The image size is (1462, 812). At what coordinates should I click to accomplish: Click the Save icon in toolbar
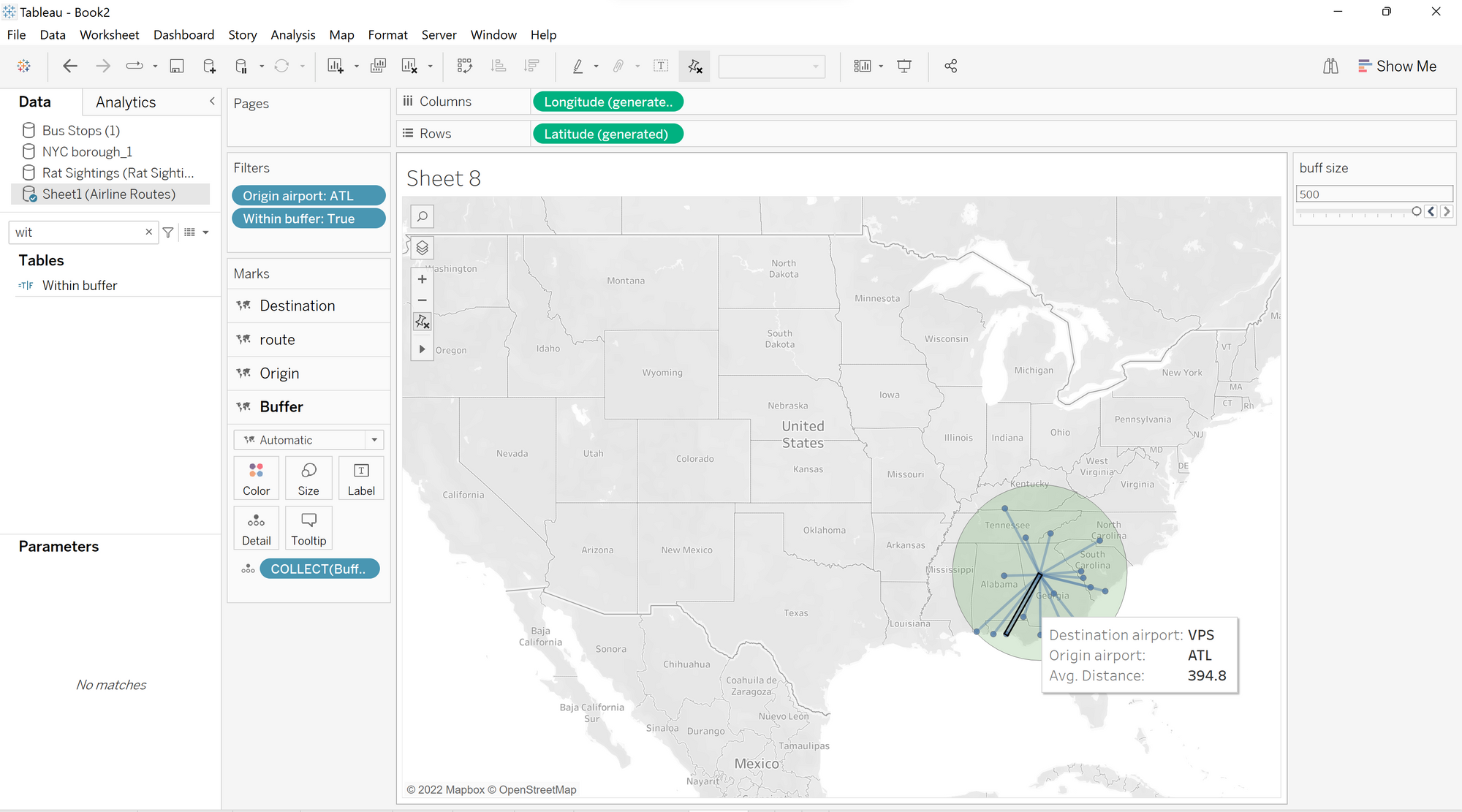tap(177, 66)
